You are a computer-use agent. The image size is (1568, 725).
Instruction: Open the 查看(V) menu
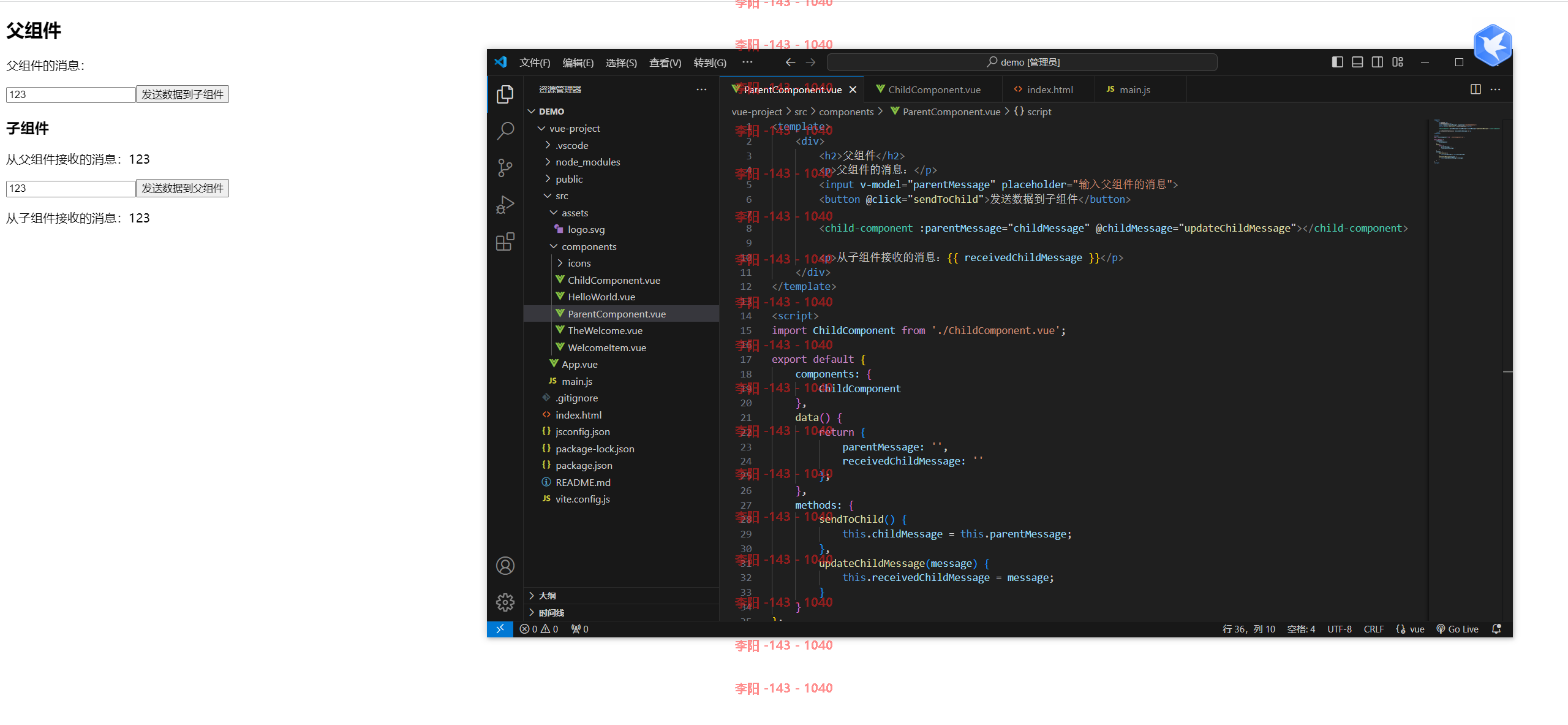[665, 63]
